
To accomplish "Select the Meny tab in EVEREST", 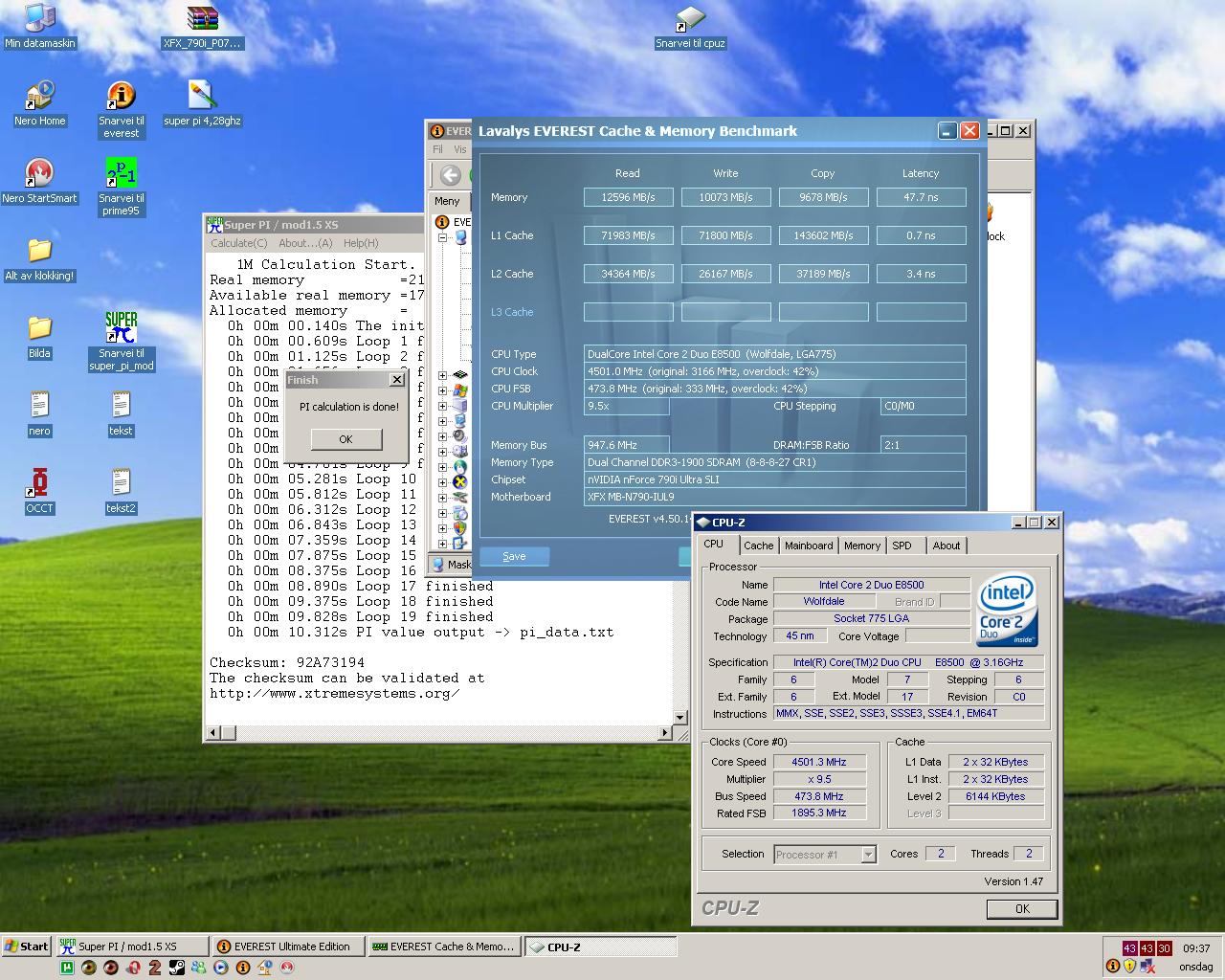I will point(448,201).
